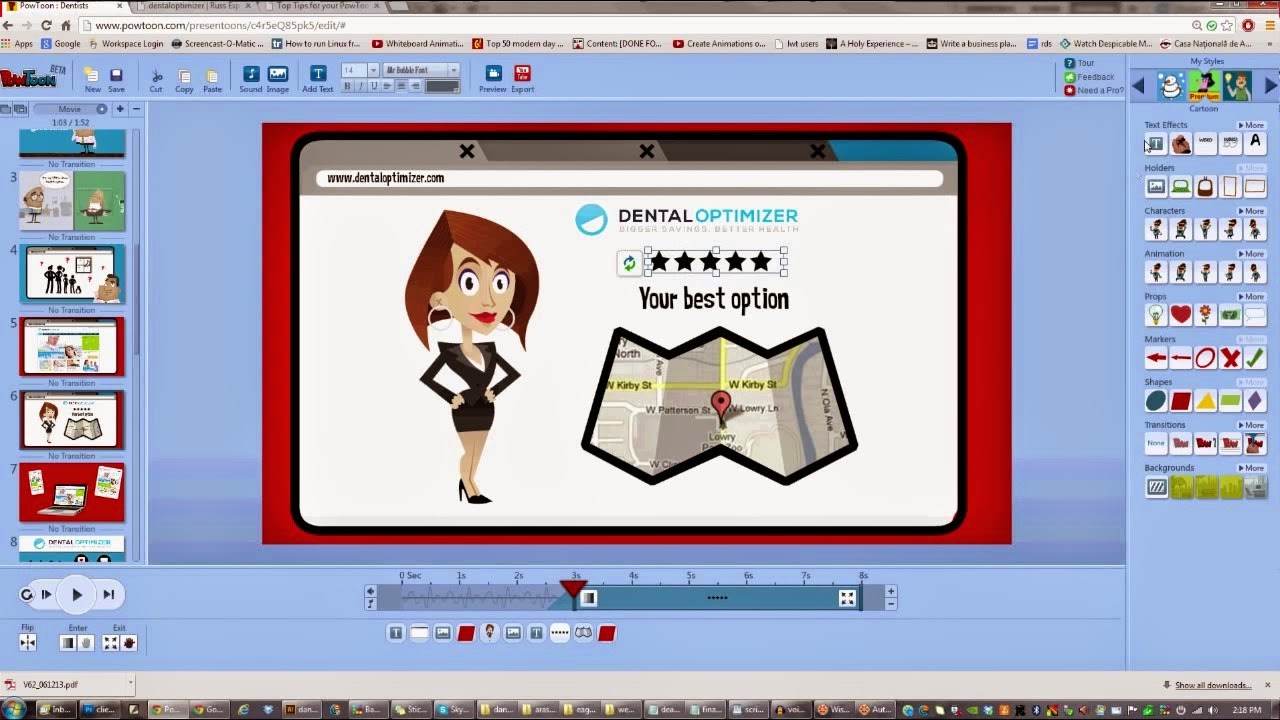Image resolution: width=1280 pixels, height=720 pixels.
Task: Expand More next to Animation
Action: click(1251, 254)
